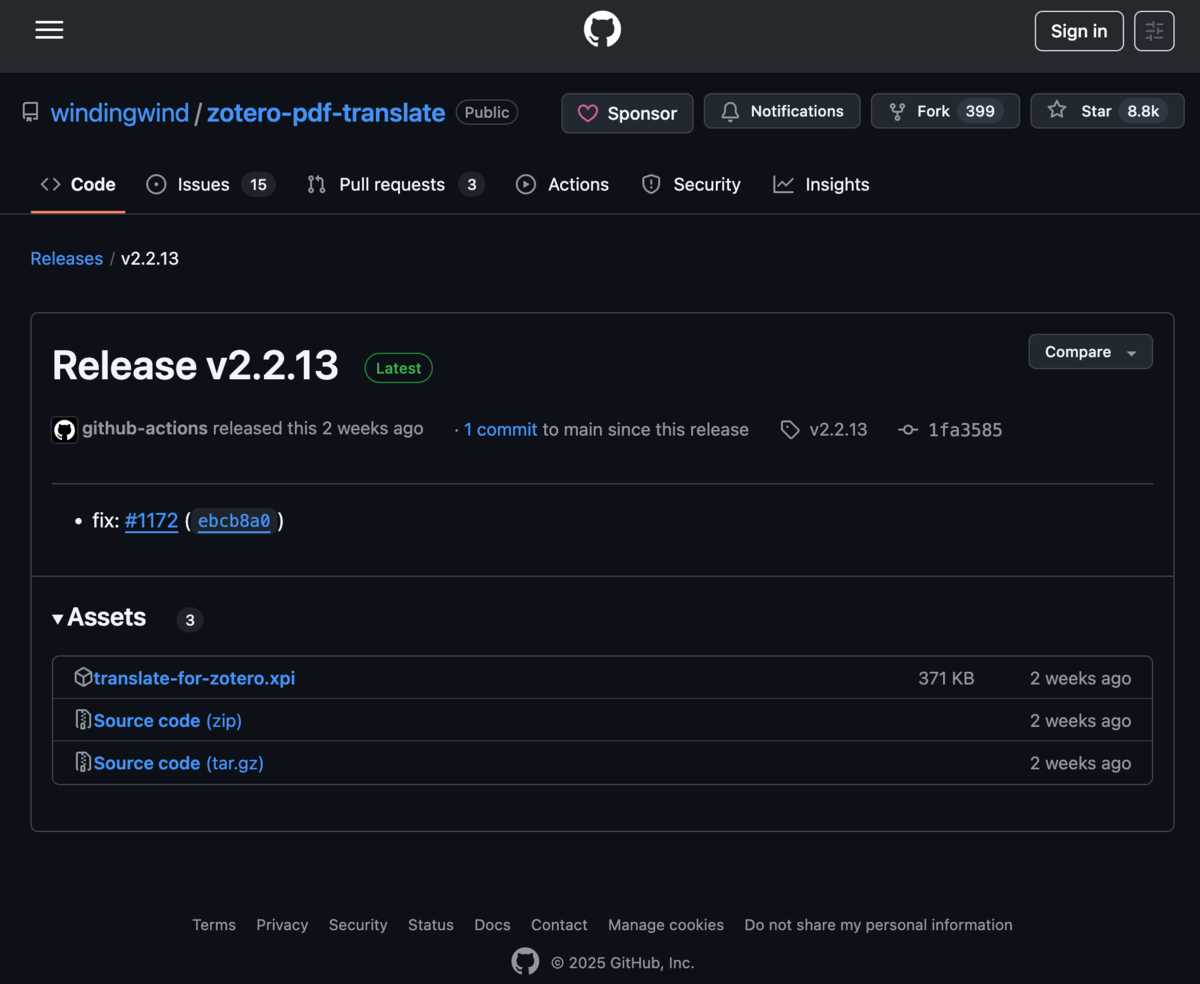Switch to the Insights tab
The width and height of the screenshot is (1200, 984).
821,184
